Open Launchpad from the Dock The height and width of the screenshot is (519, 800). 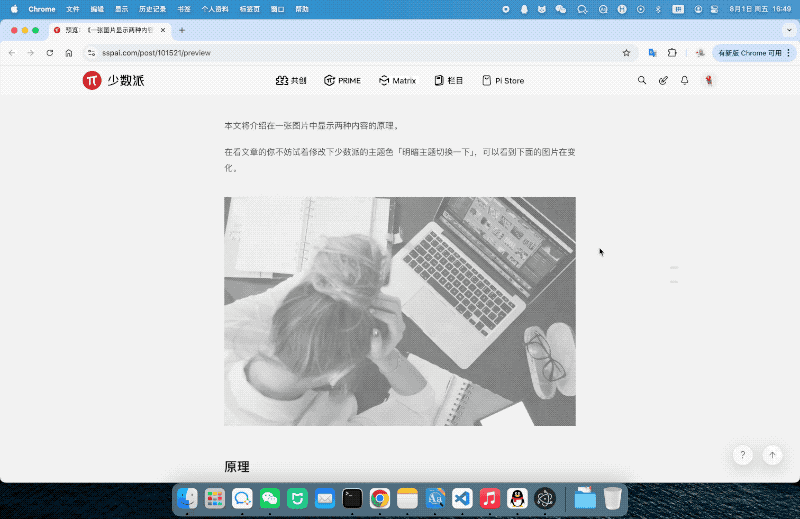click(x=215, y=498)
